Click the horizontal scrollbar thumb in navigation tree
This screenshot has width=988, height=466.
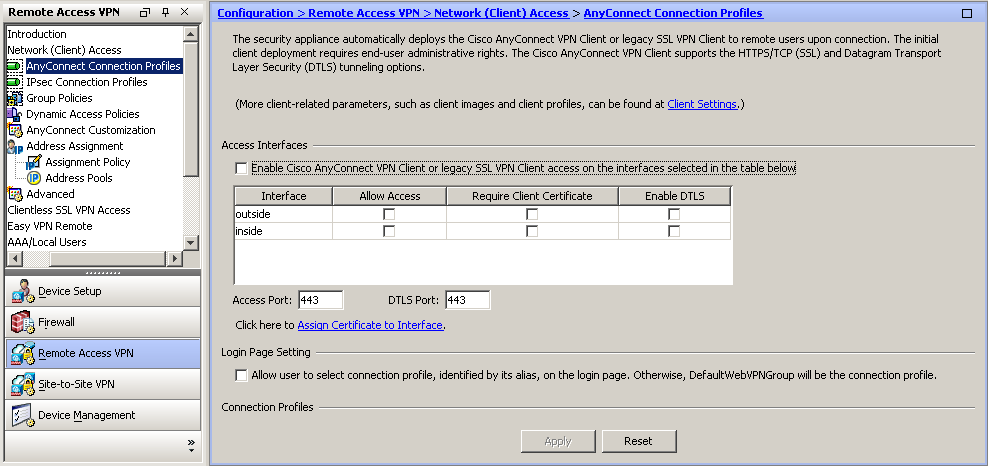coord(108,258)
